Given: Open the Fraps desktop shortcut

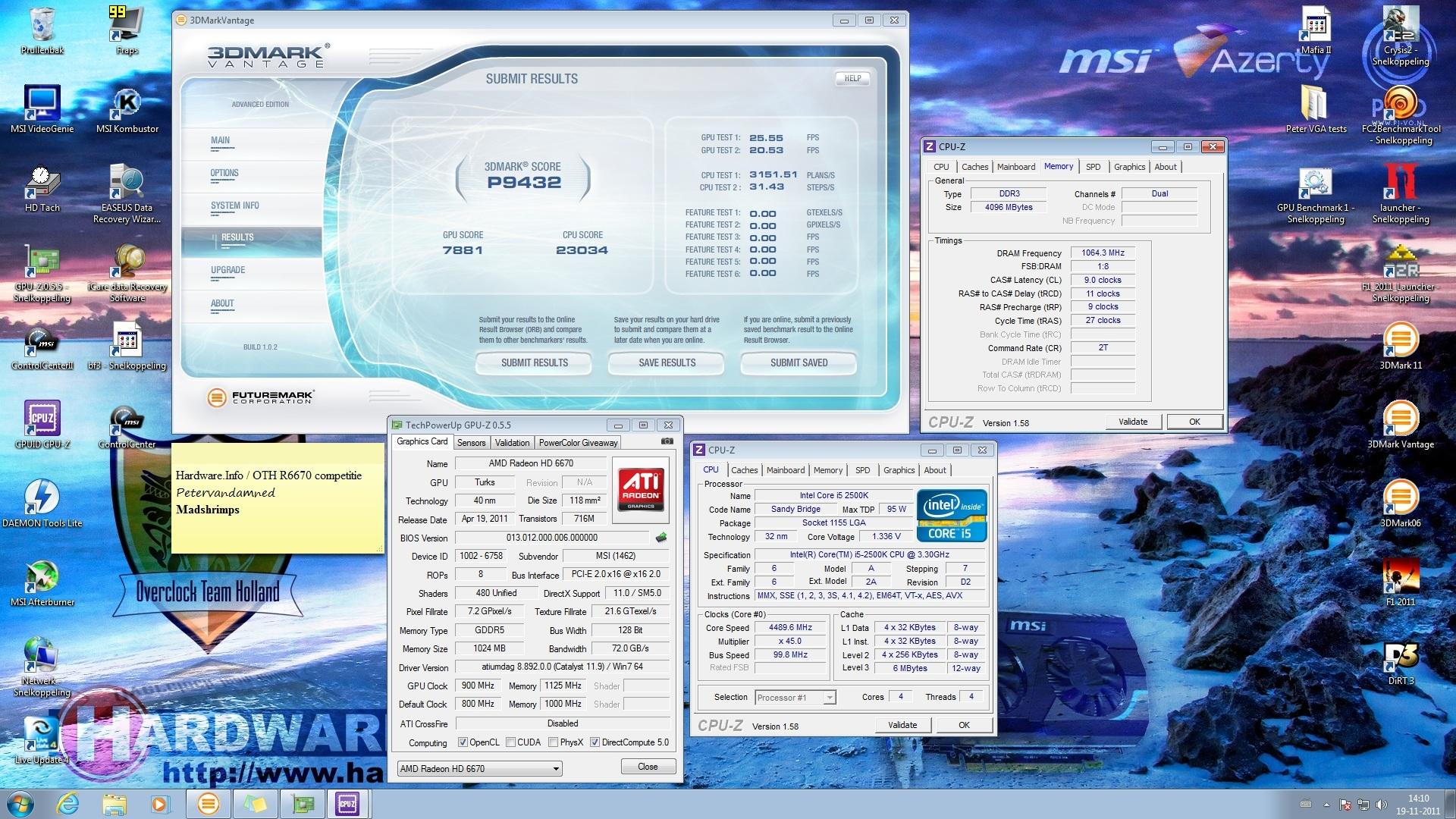Looking at the screenshot, I should coord(127,30).
